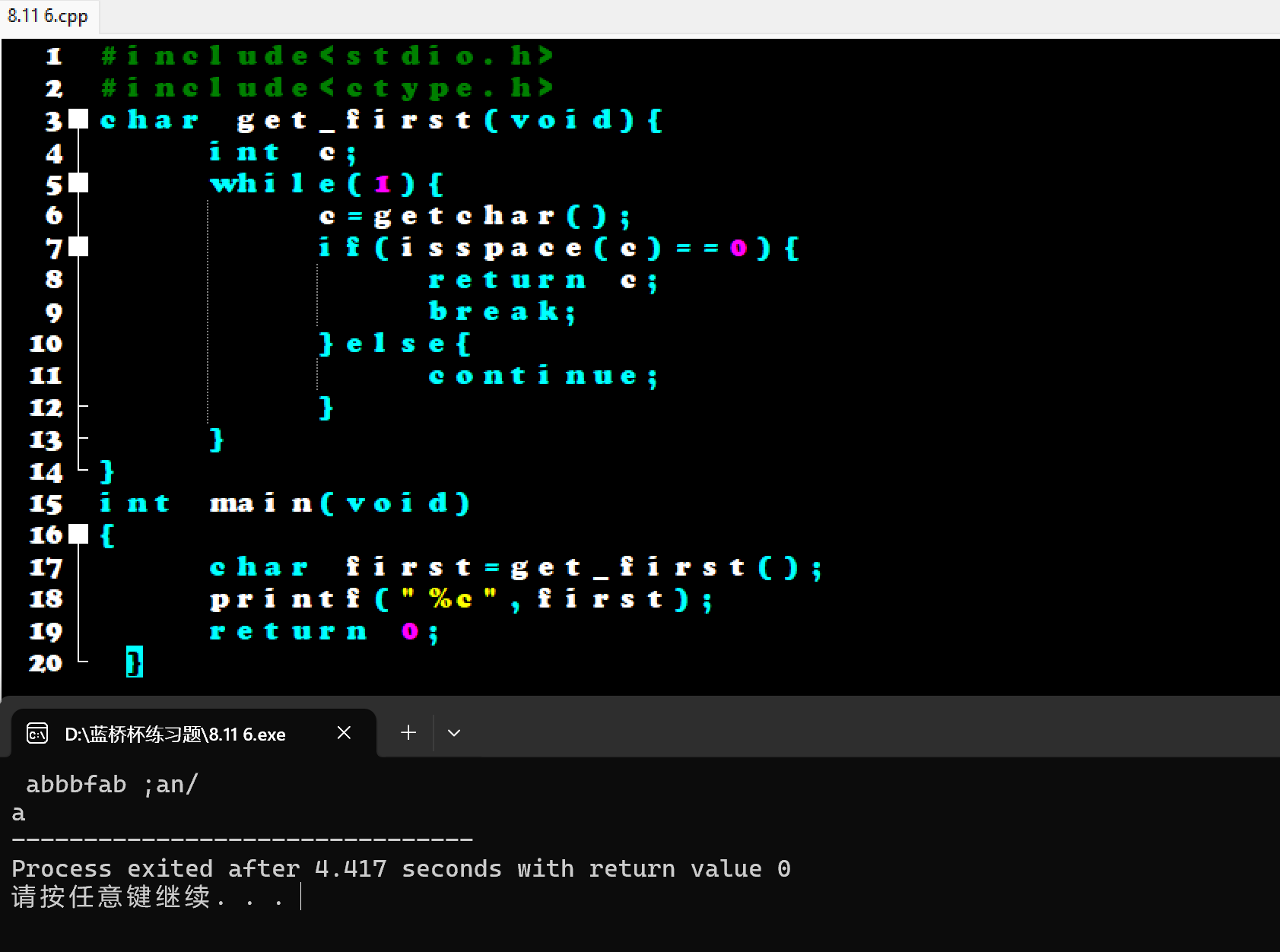Click the 'int c;' declaration
This screenshot has width=1280, height=952.
click(x=283, y=152)
